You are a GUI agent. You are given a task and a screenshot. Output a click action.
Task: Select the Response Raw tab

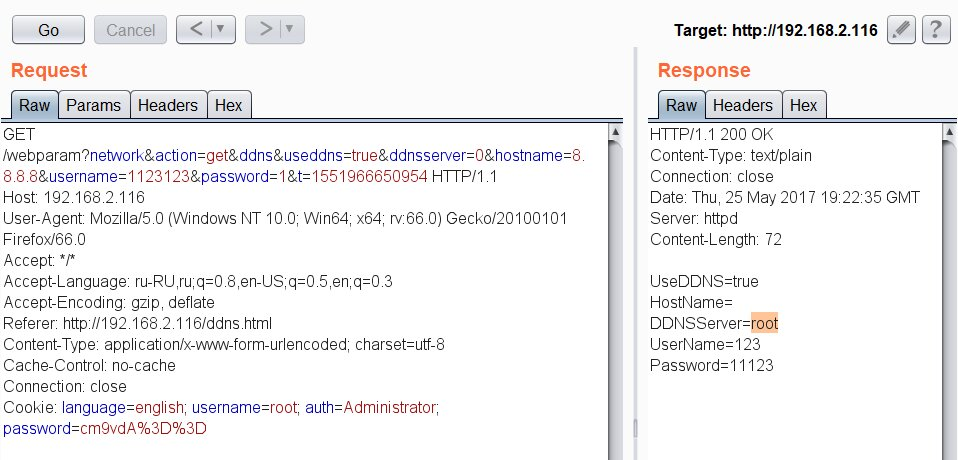(681, 105)
